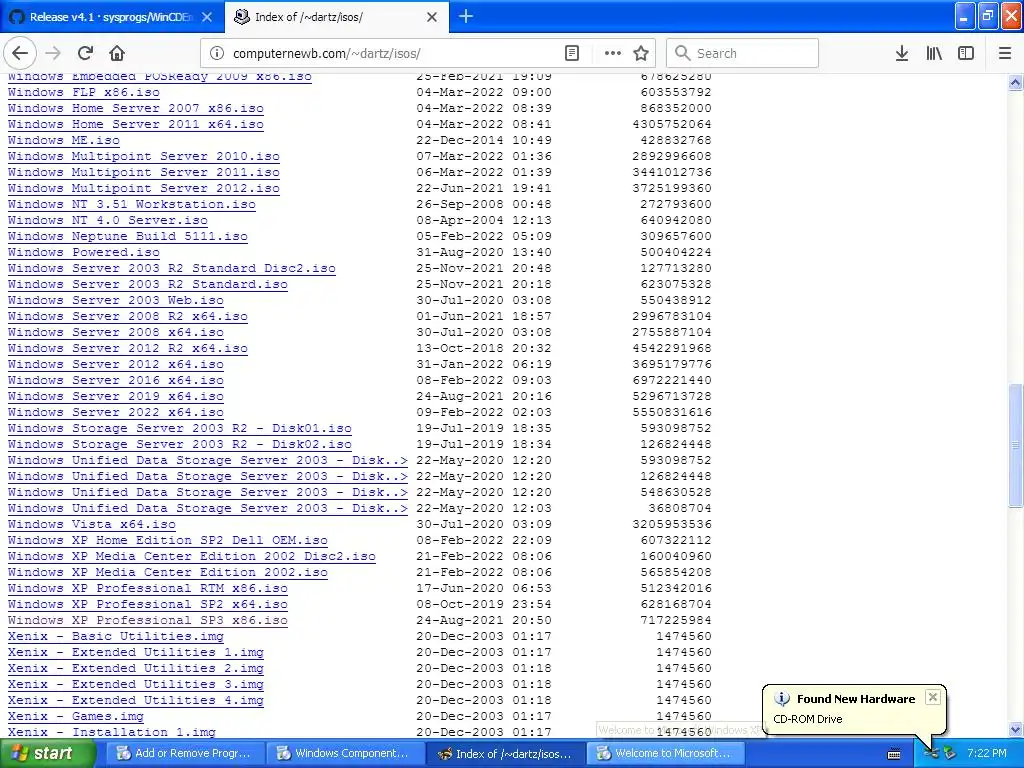Download Windows NT 4.0 Server.iso

point(108,220)
